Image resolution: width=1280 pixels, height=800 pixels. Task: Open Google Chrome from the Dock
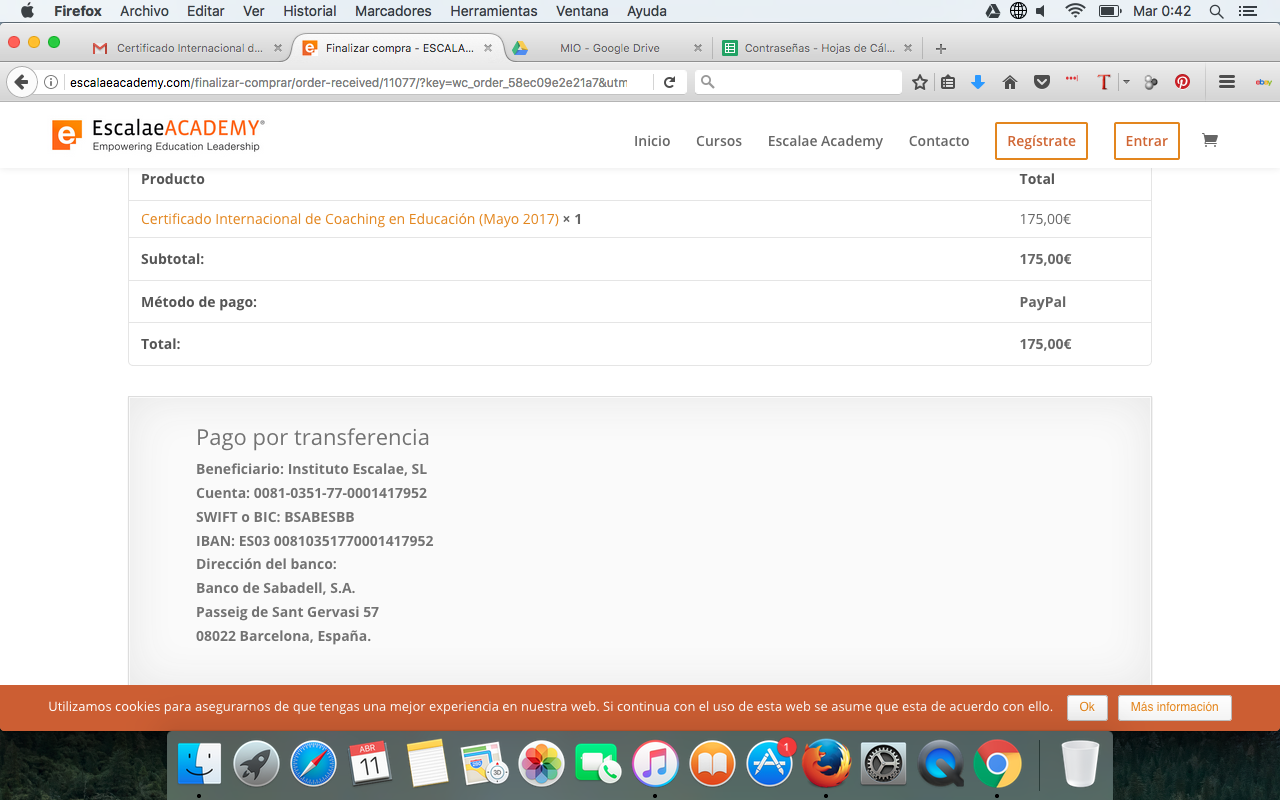997,764
